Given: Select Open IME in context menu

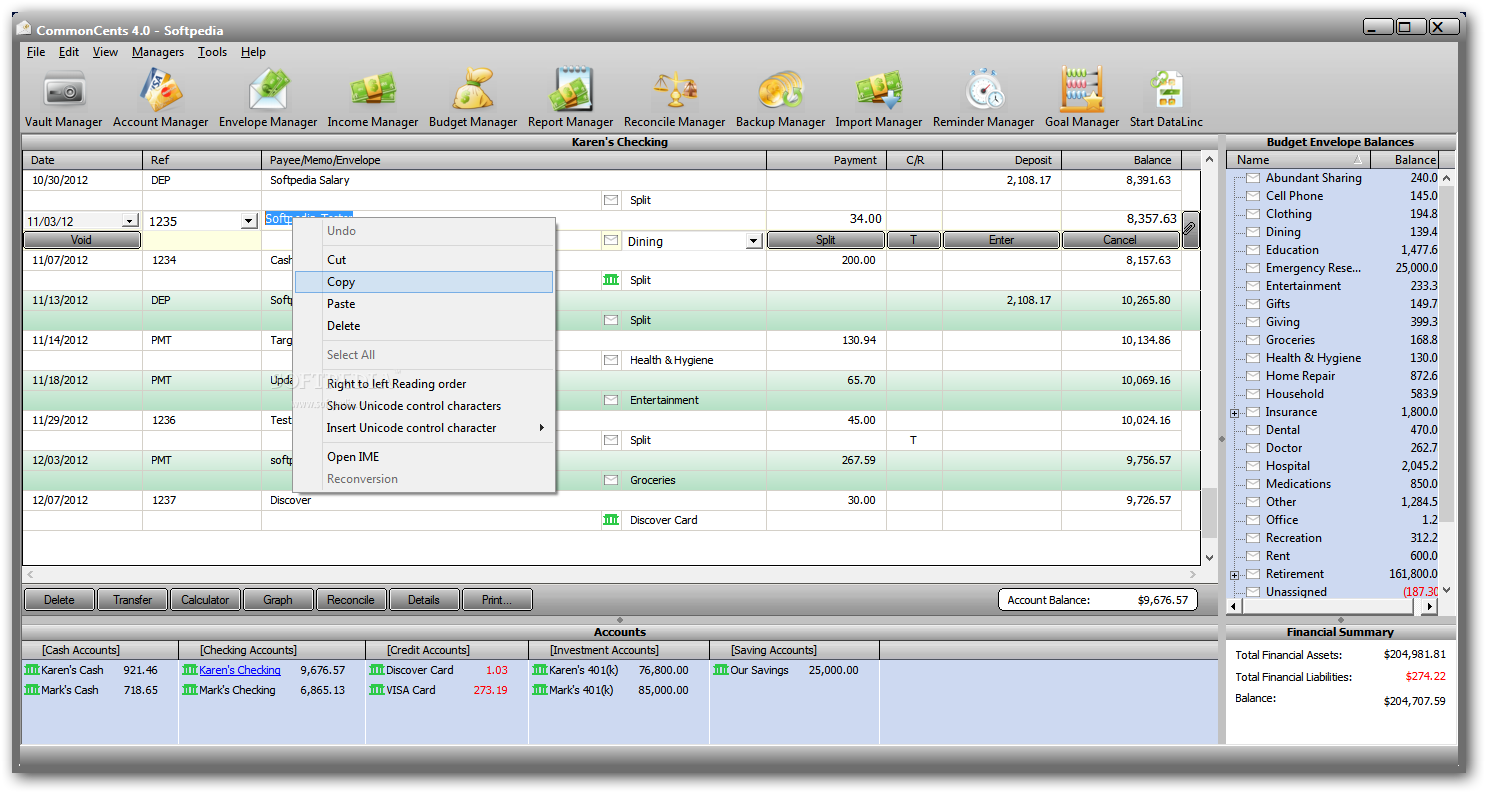Looking at the screenshot, I should click(424, 457).
